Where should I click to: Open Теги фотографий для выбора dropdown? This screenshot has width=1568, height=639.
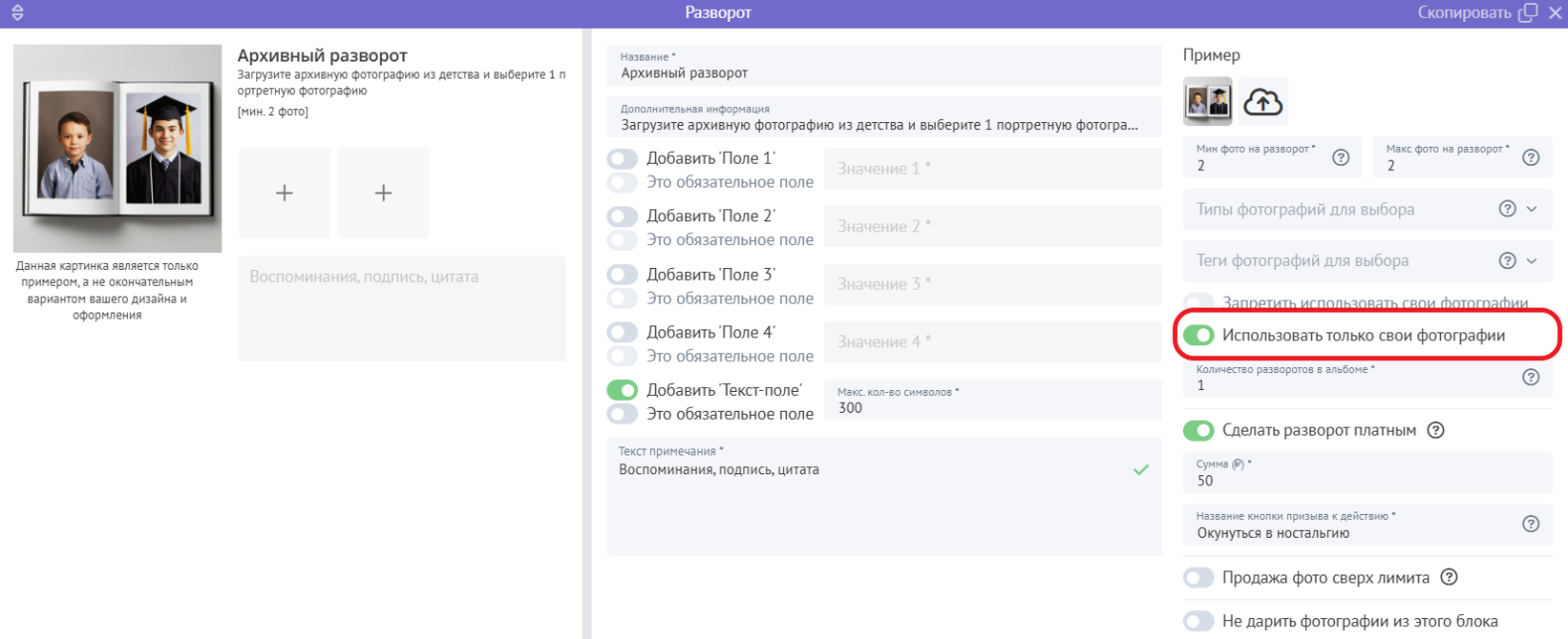(1531, 261)
